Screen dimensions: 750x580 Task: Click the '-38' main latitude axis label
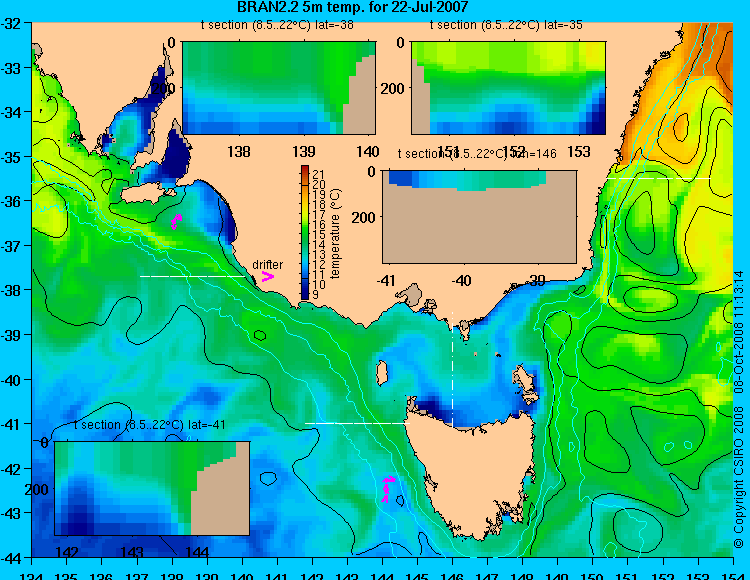[x=11, y=290]
